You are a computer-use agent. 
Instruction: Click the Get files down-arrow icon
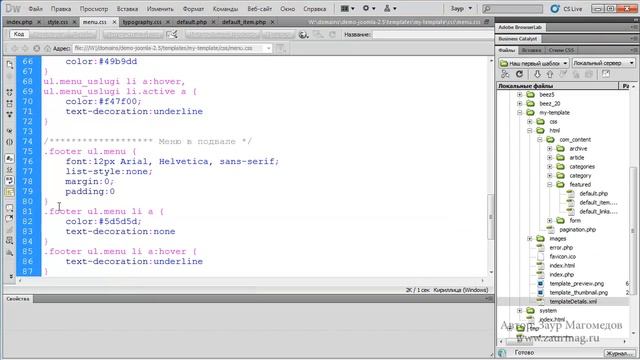coord(537,74)
